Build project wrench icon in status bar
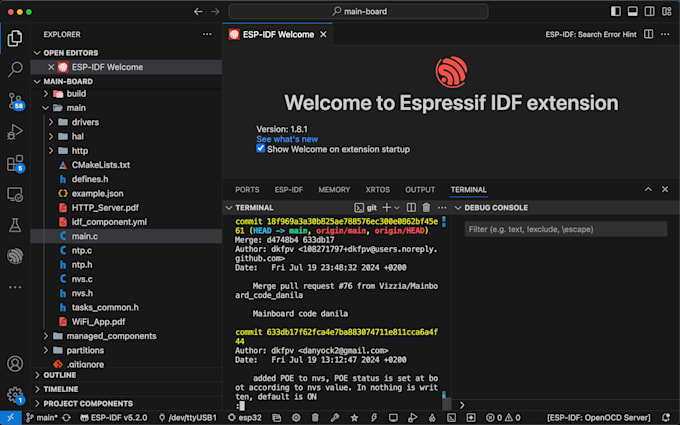Screen dimensions: 680x425 pos(335,418)
